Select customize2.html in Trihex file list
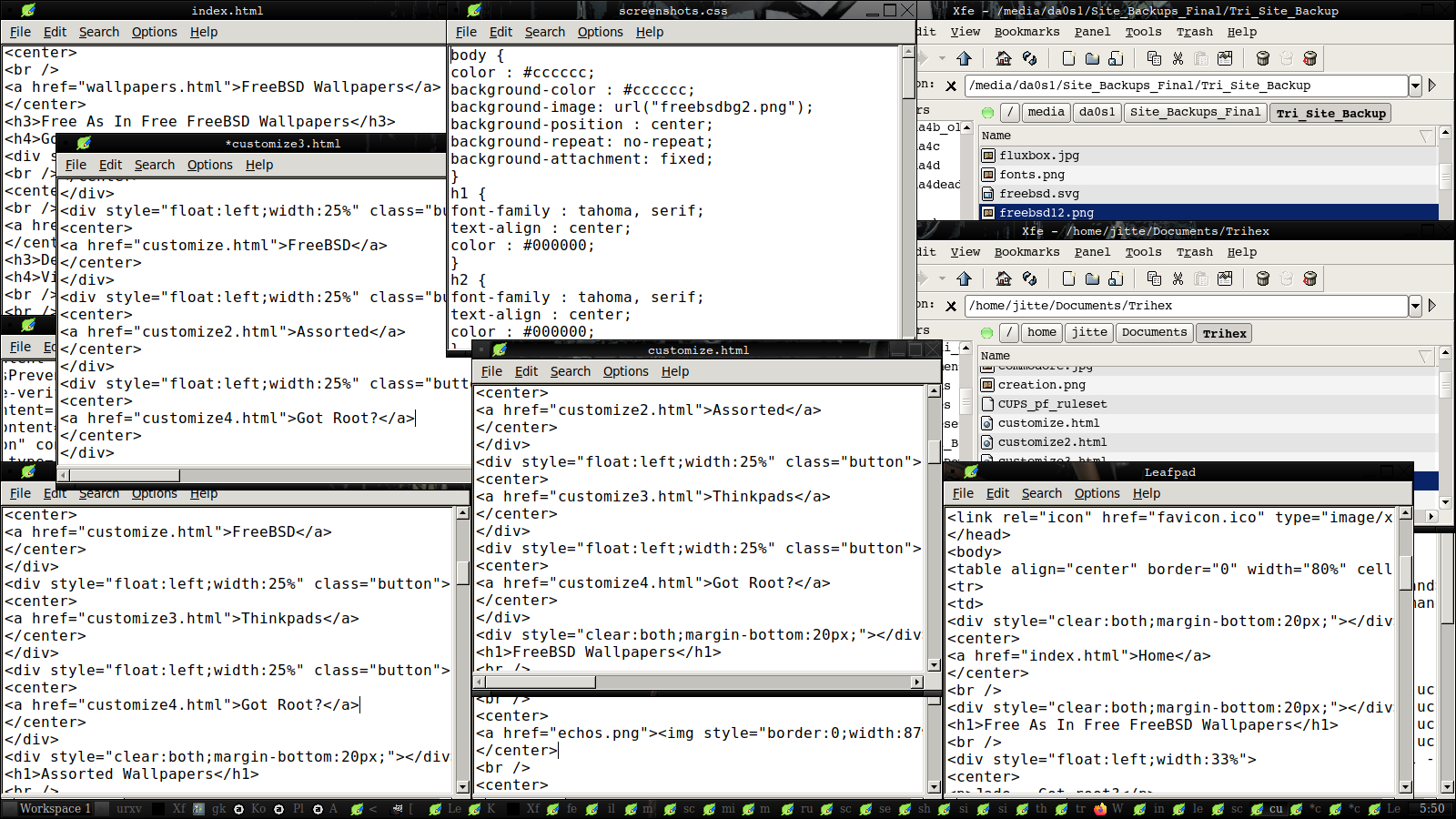This screenshot has width=1456, height=819. 1208,442
